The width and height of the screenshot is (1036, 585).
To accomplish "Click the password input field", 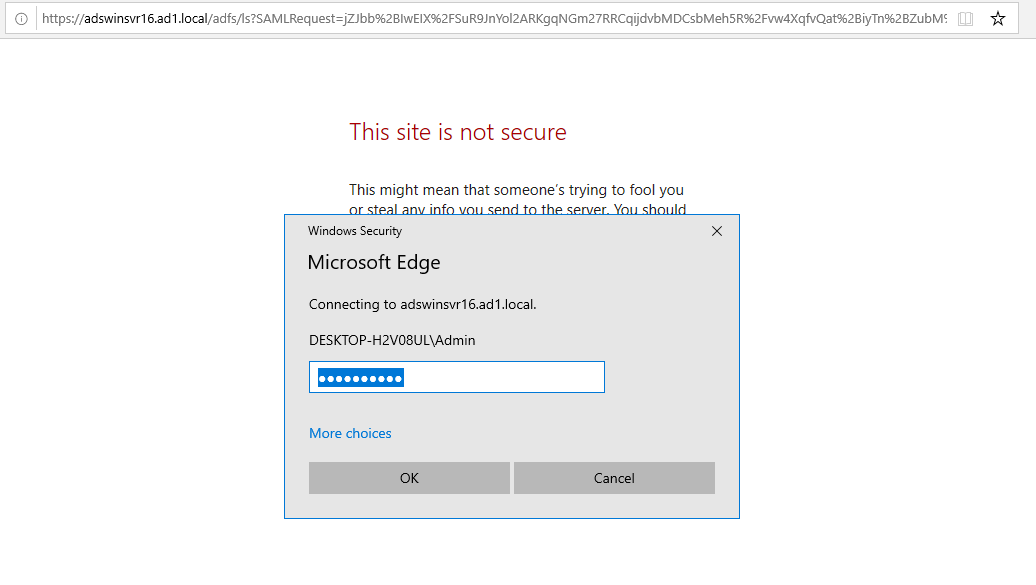I will click(x=457, y=377).
